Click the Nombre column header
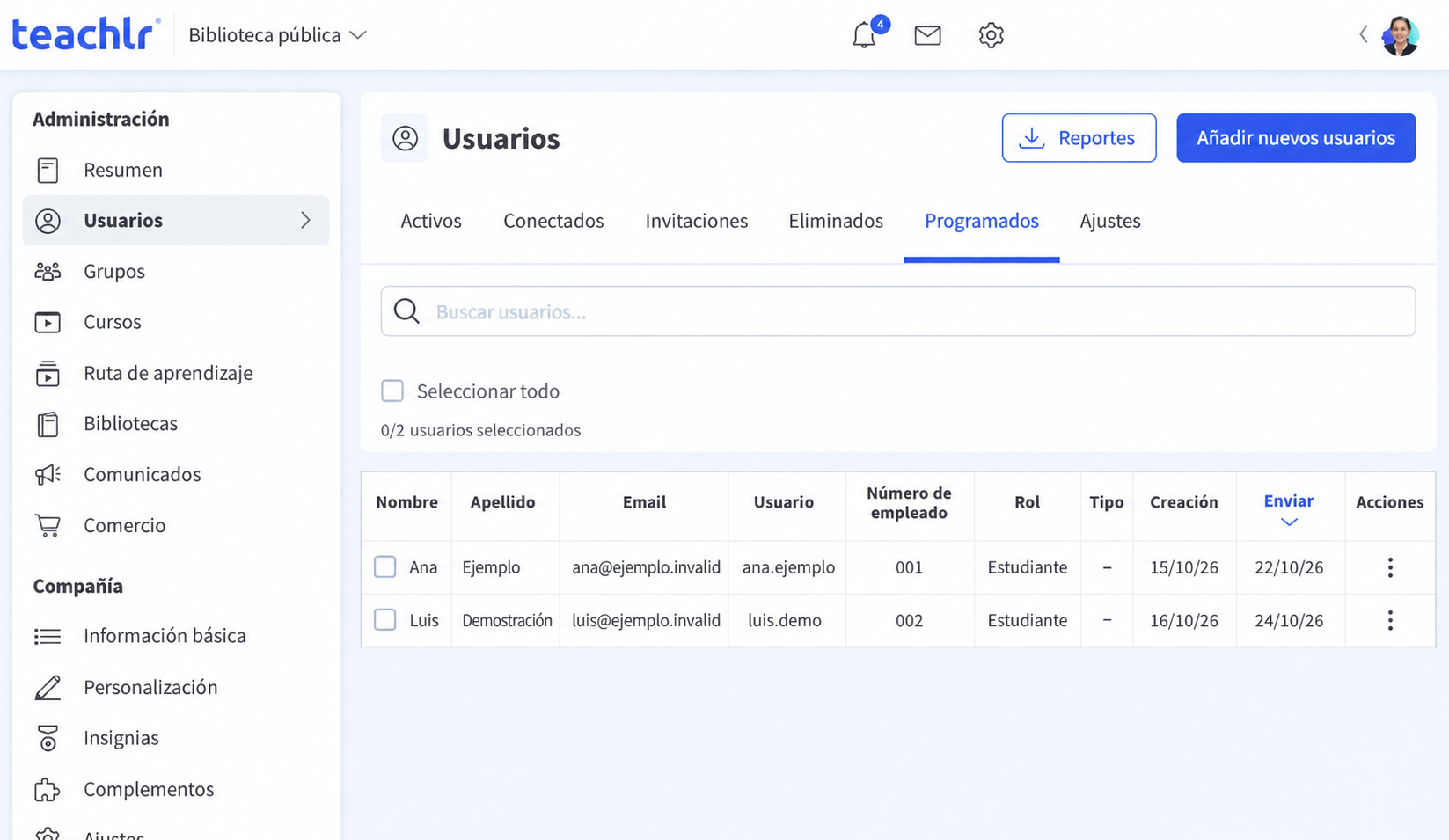Image resolution: width=1449 pixels, height=840 pixels. coord(406,502)
